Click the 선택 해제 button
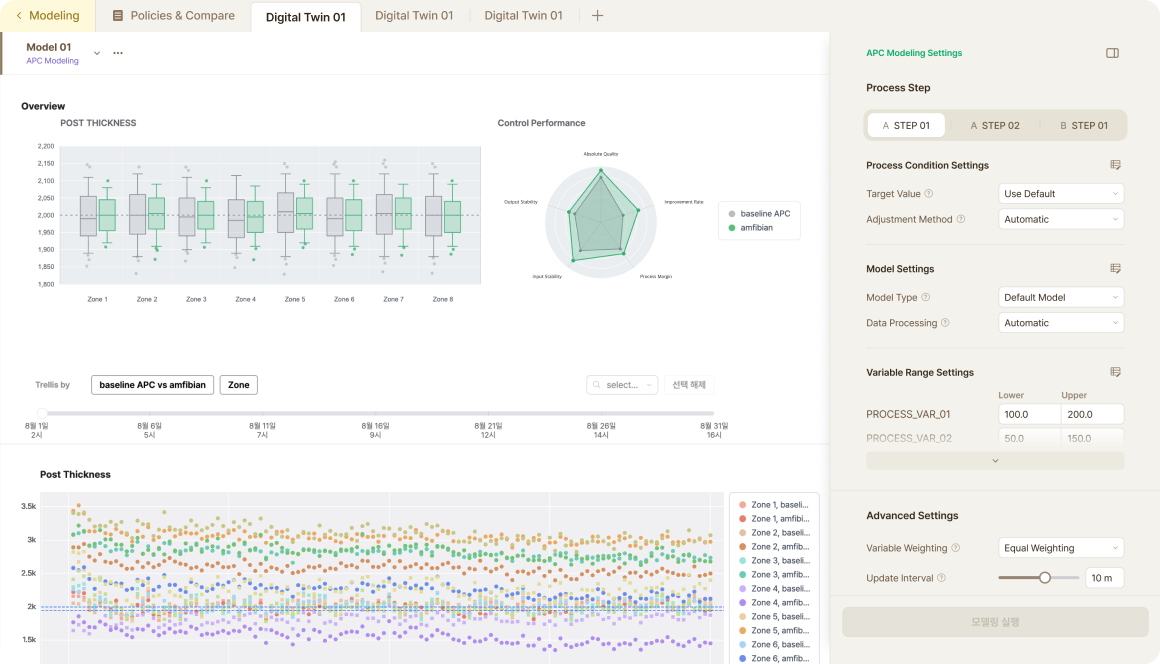Screen dimensions: 1160x664 (x=689, y=384)
